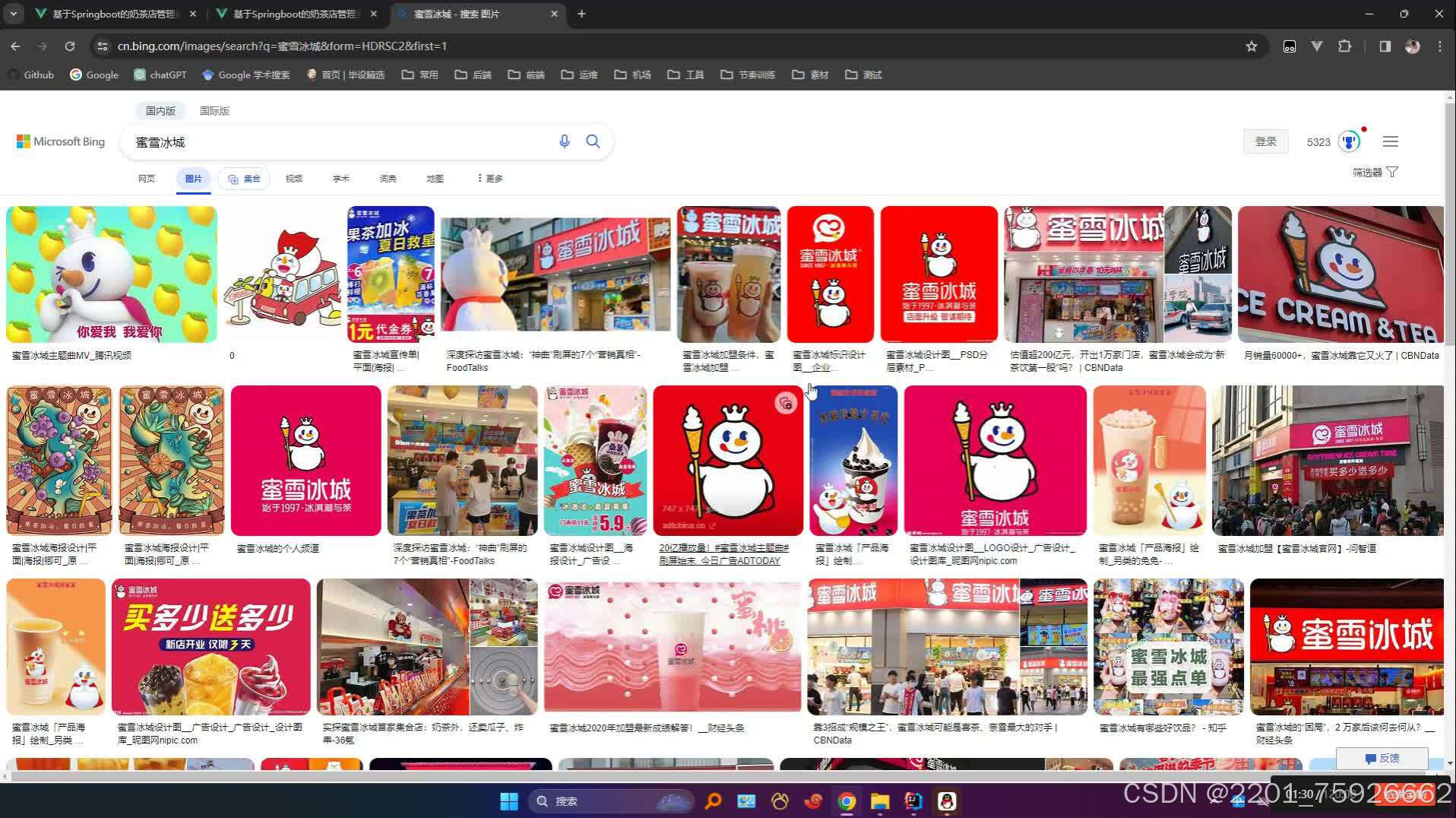Select the 图片 search tab
The height and width of the screenshot is (818, 1456).
point(194,179)
